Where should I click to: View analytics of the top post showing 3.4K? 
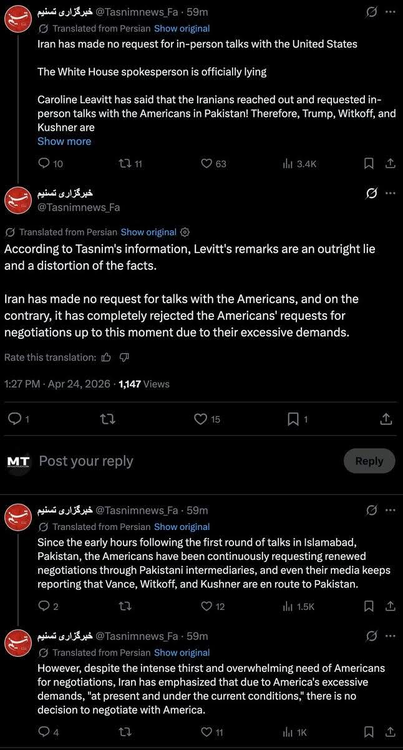[299, 164]
